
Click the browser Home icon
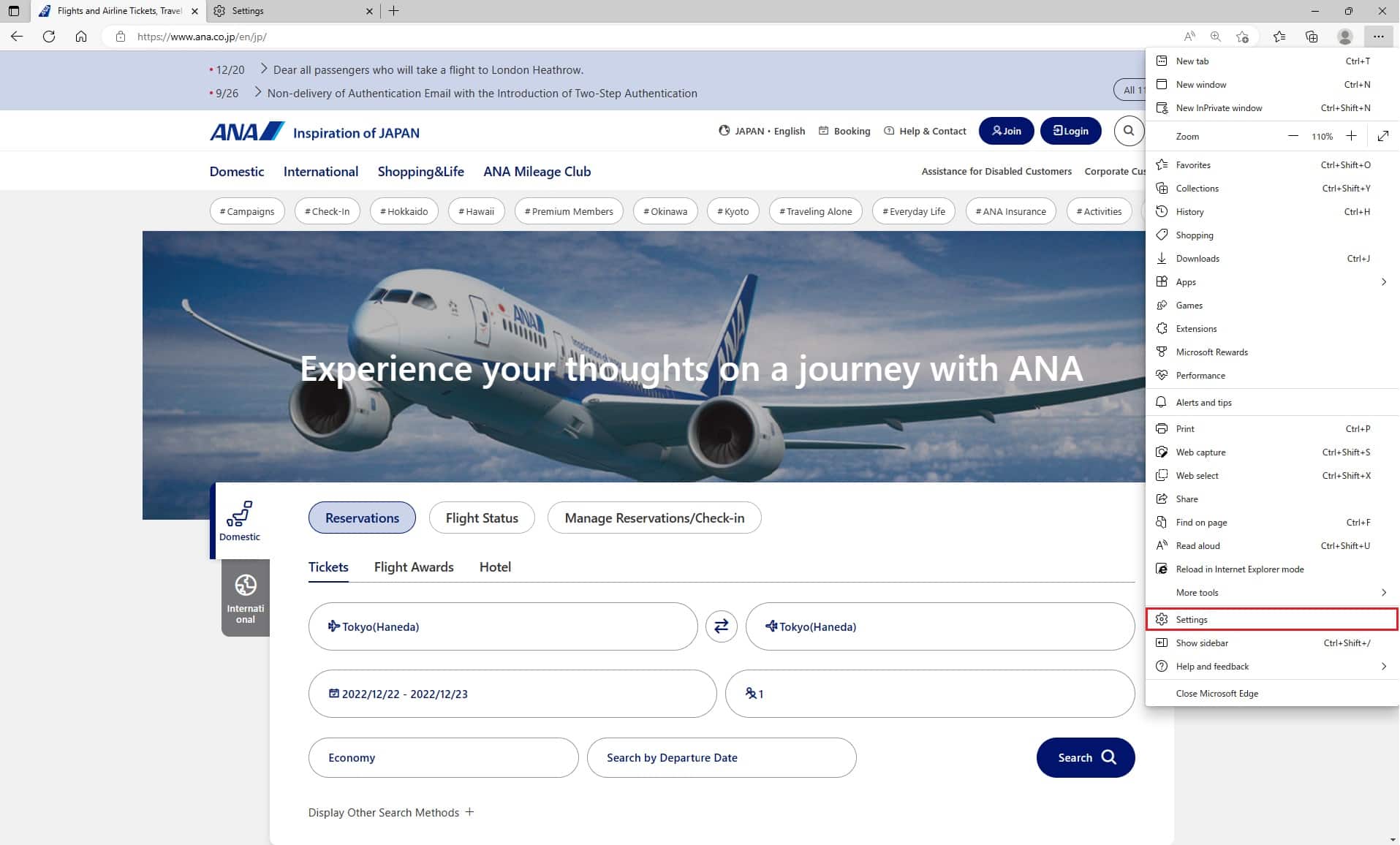[81, 37]
